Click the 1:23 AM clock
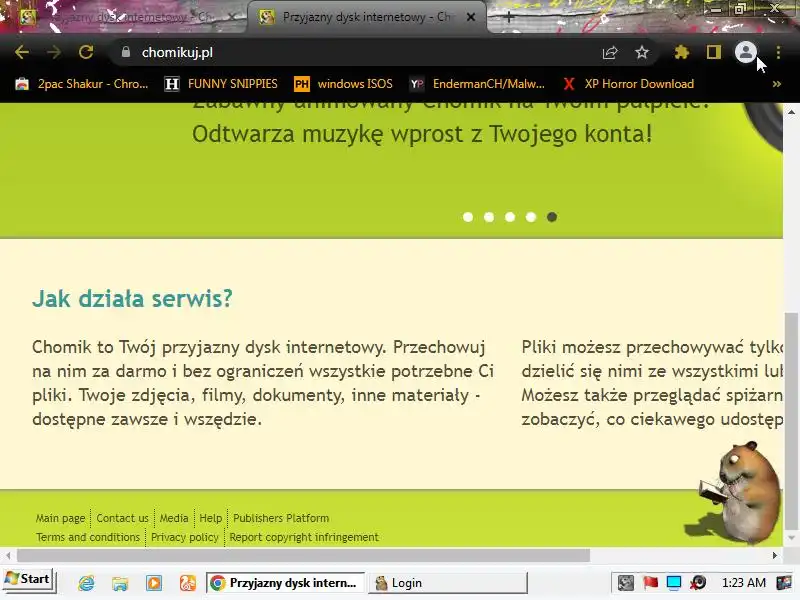800x600 pixels. (x=744, y=583)
